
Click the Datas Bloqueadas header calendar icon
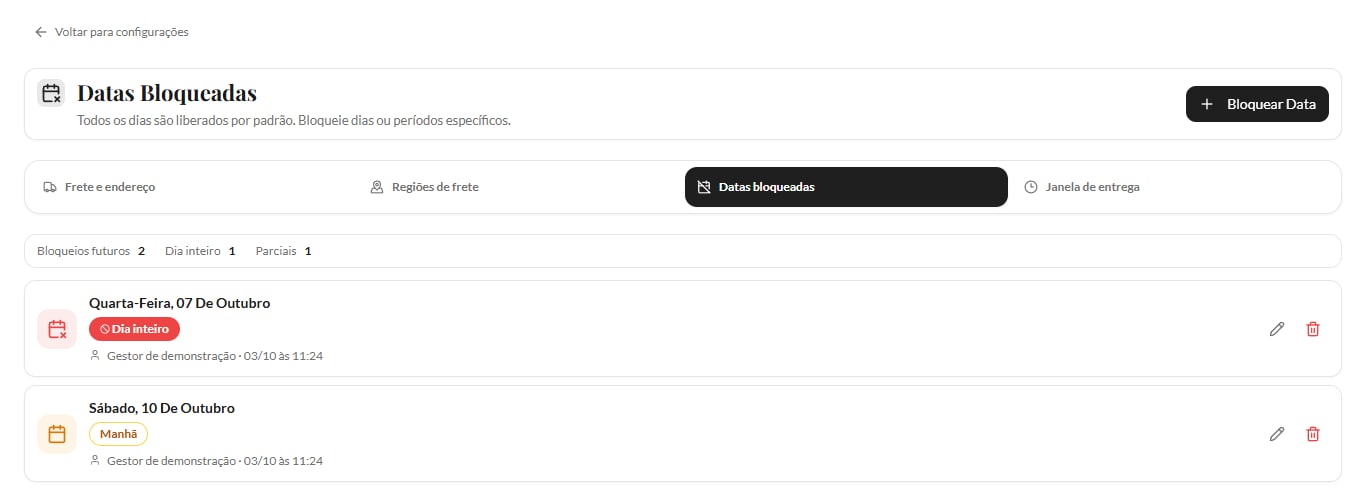click(x=51, y=94)
